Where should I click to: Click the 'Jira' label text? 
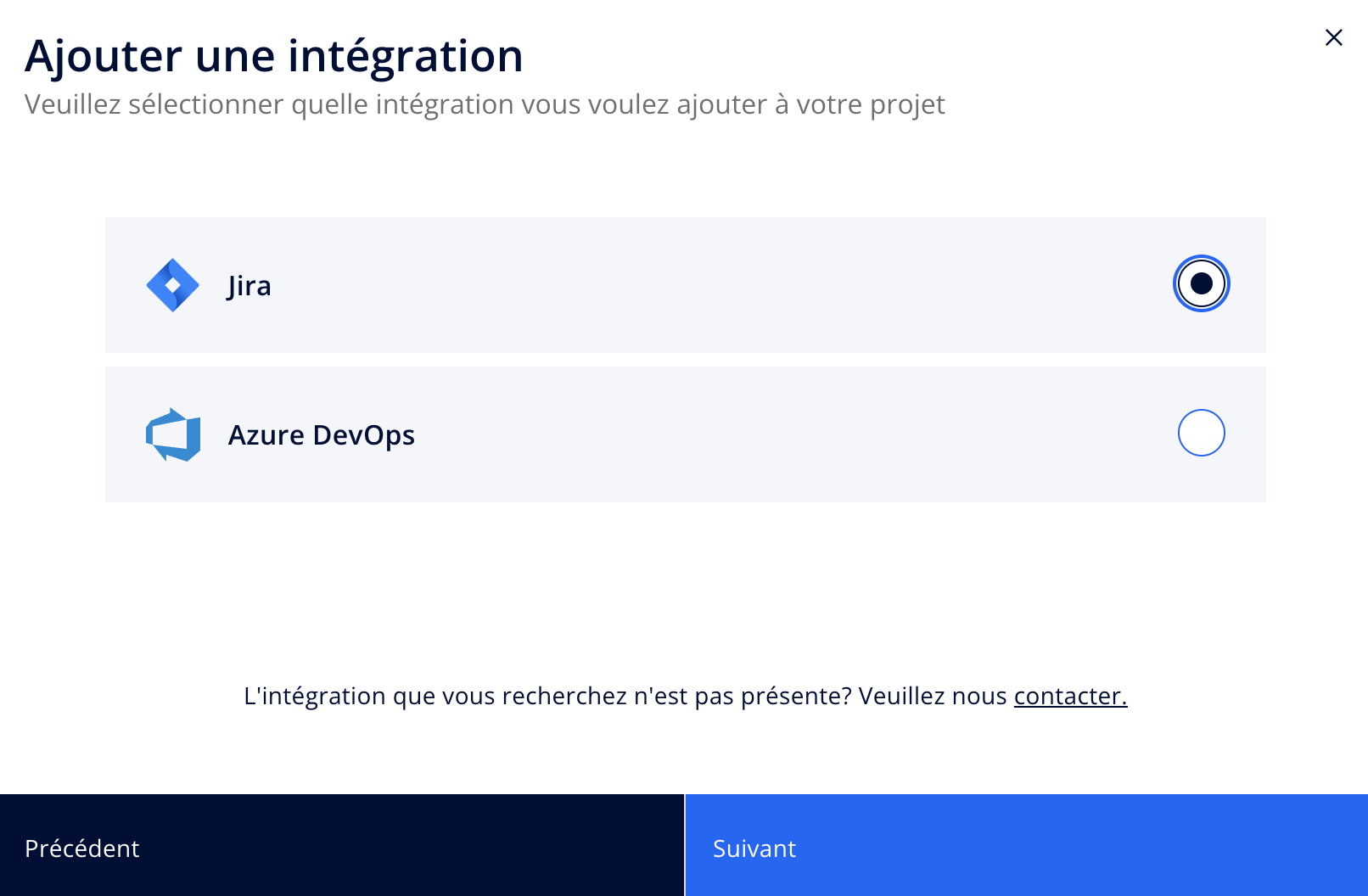pyautogui.click(x=249, y=286)
